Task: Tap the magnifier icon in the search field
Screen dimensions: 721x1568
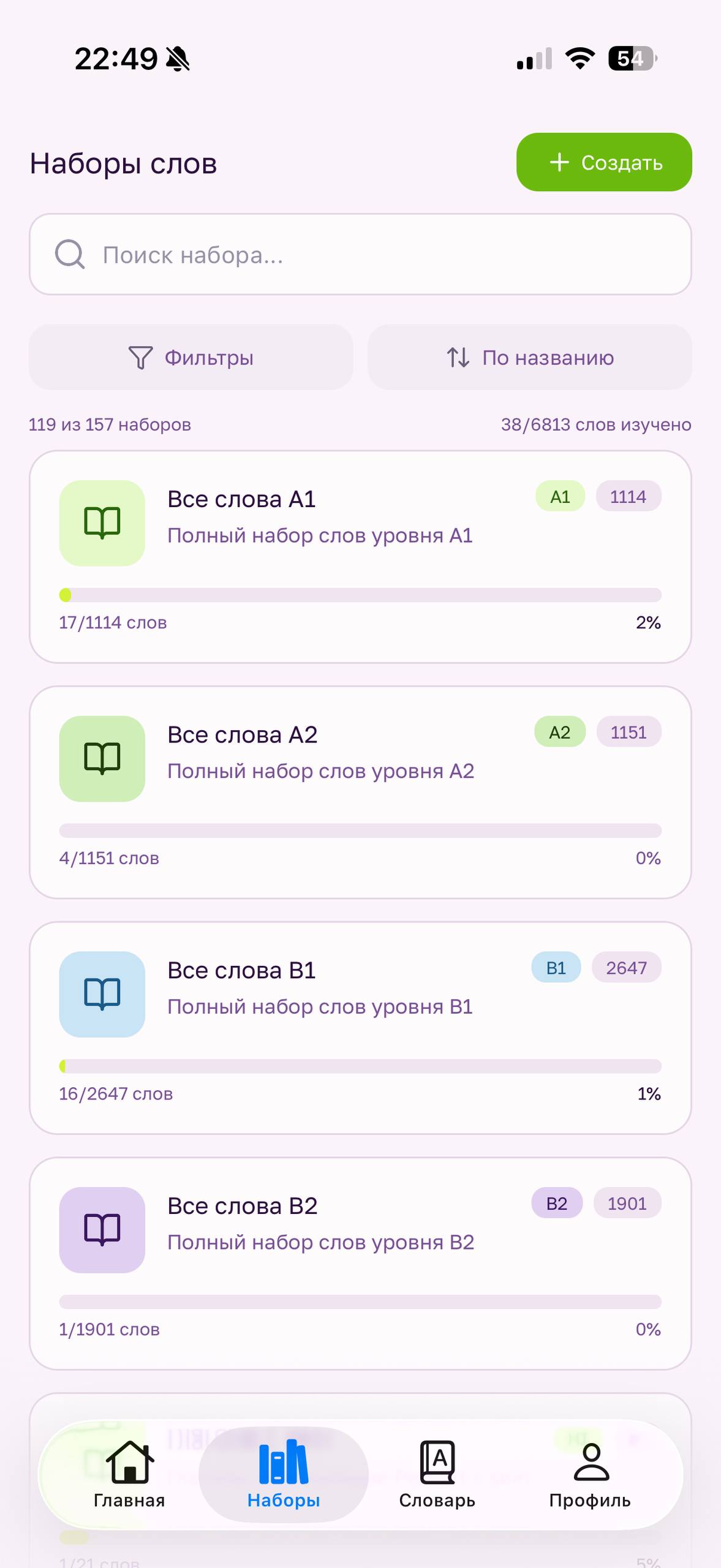Action: (70, 254)
